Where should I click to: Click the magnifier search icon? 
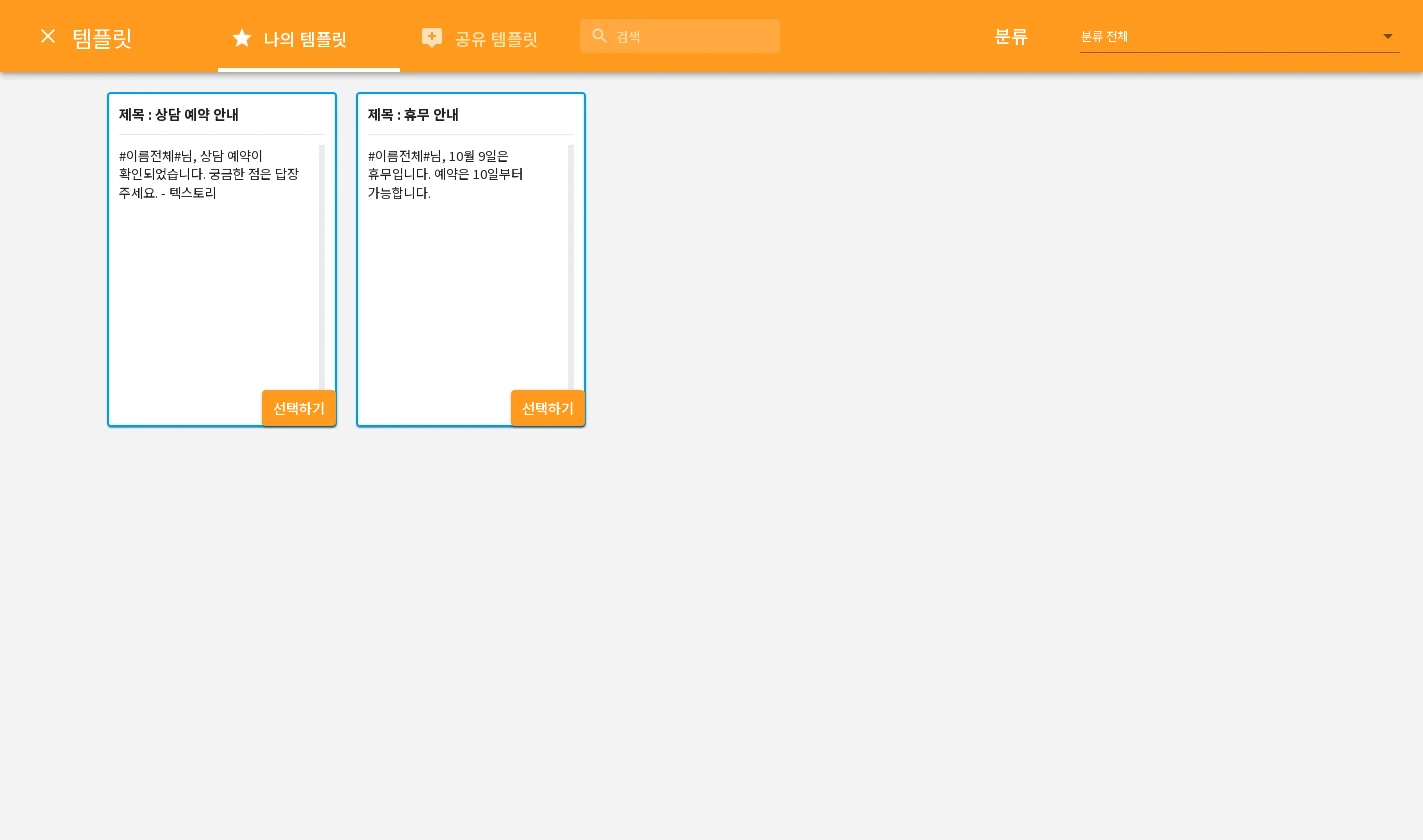600,36
